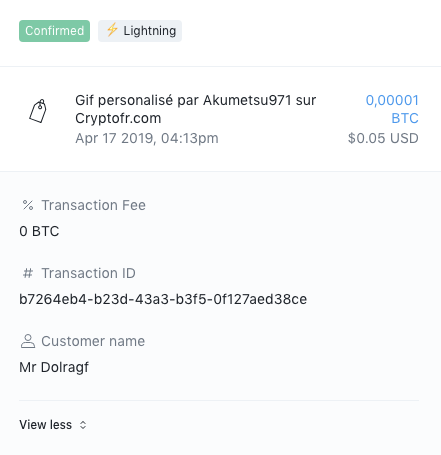This screenshot has width=441, height=455.
Task: Click the Transaction ID label
Action: point(88,273)
